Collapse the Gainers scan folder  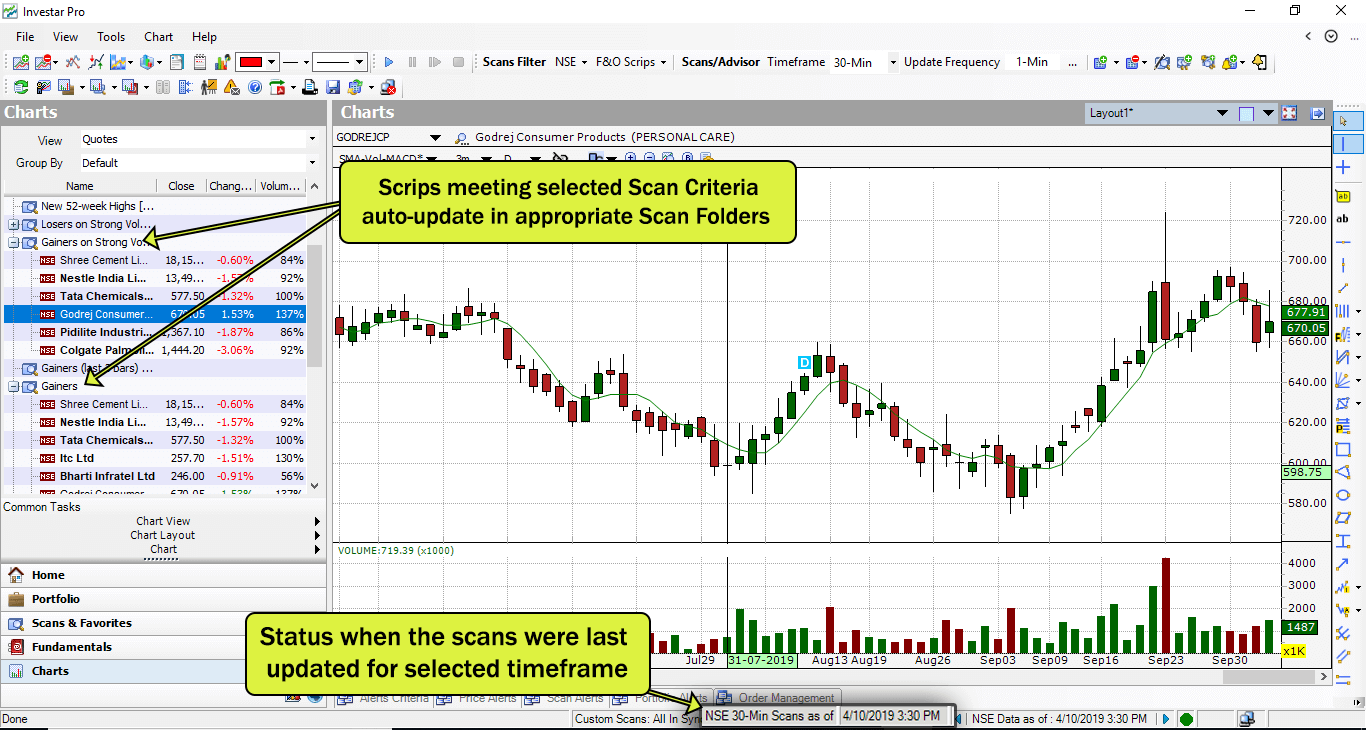[14, 386]
